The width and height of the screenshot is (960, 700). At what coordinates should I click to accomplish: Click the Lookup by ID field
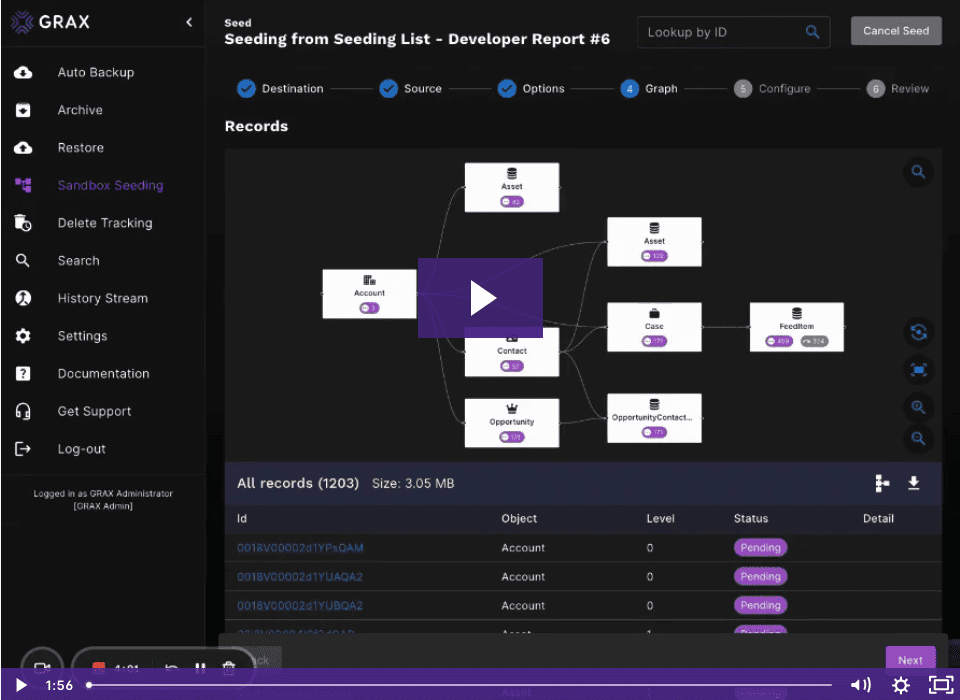[x=724, y=32]
